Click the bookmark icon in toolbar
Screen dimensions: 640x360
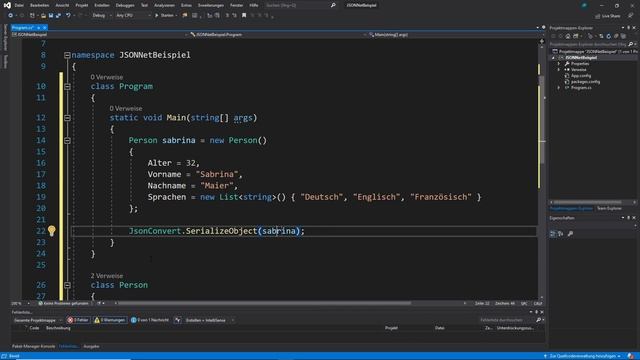pos(244,16)
